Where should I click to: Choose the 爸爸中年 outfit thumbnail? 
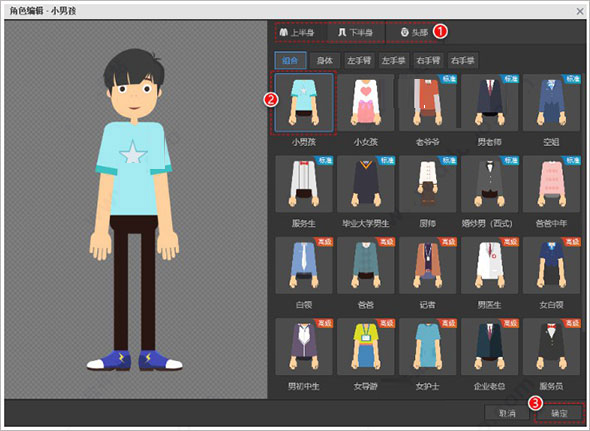click(x=551, y=184)
